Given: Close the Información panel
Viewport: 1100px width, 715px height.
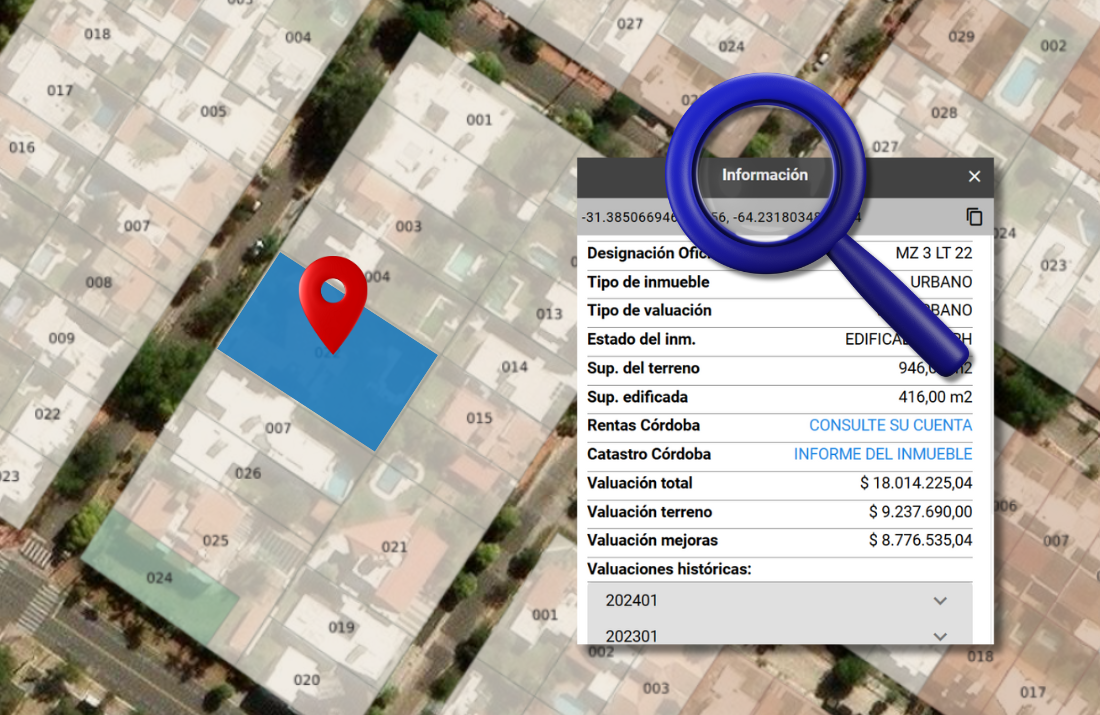Looking at the screenshot, I should click(x=974, y=176).
